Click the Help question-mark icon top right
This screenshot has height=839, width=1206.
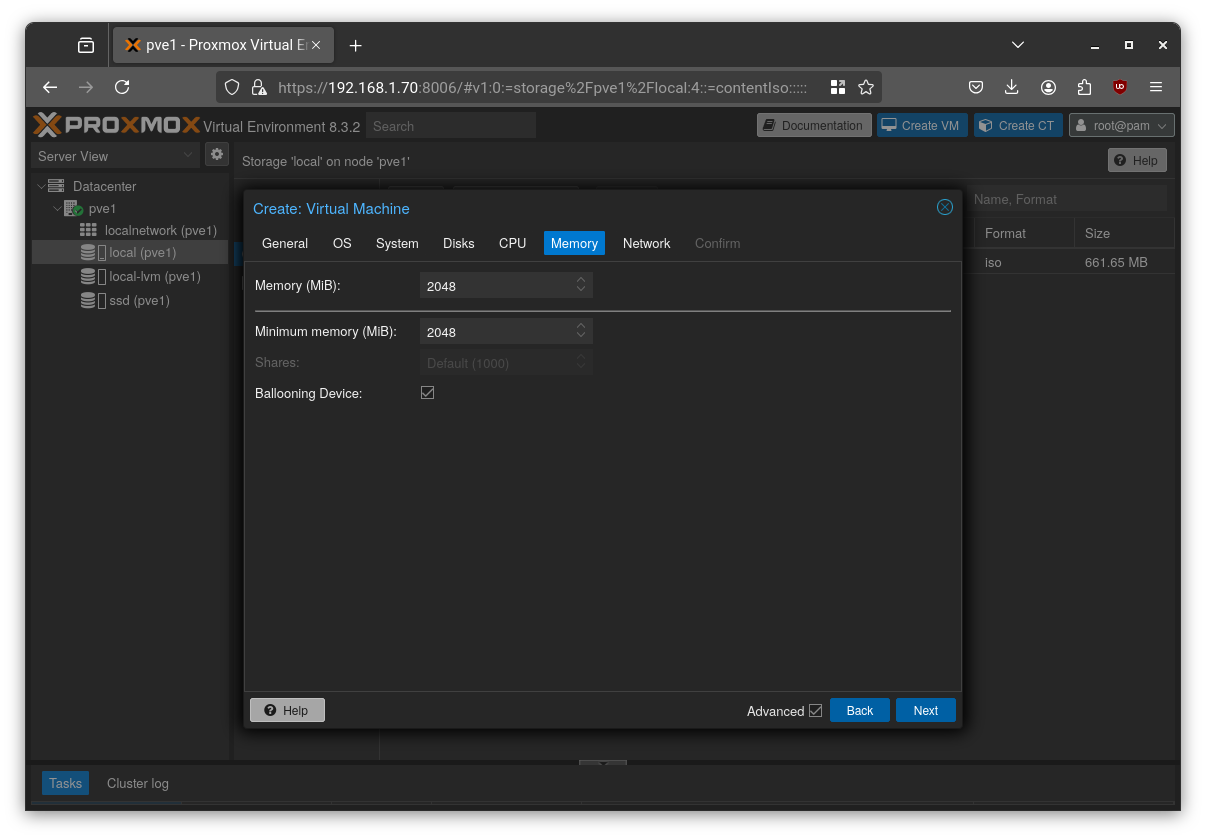pos(1118,160)
